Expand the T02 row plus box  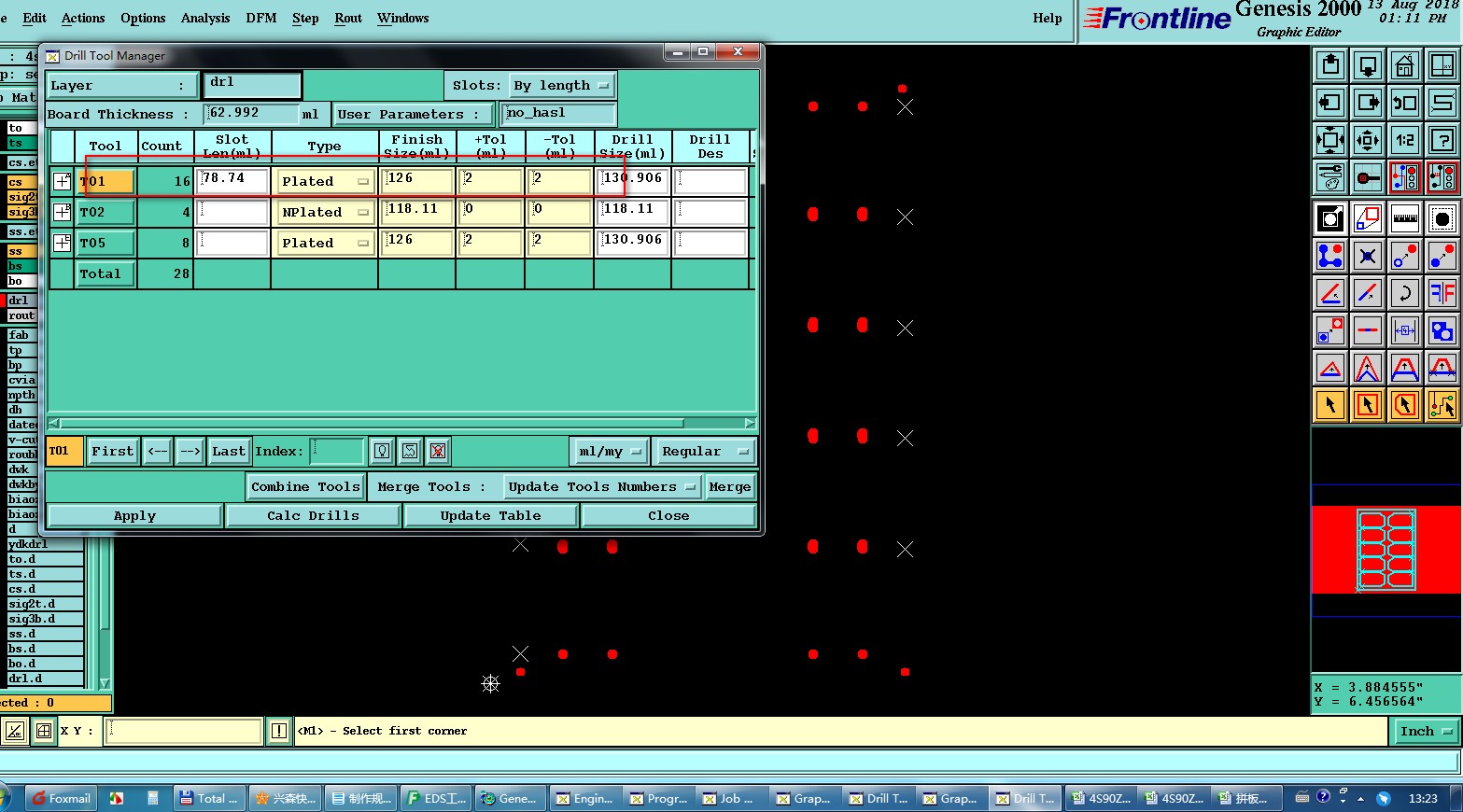point(62,212)
